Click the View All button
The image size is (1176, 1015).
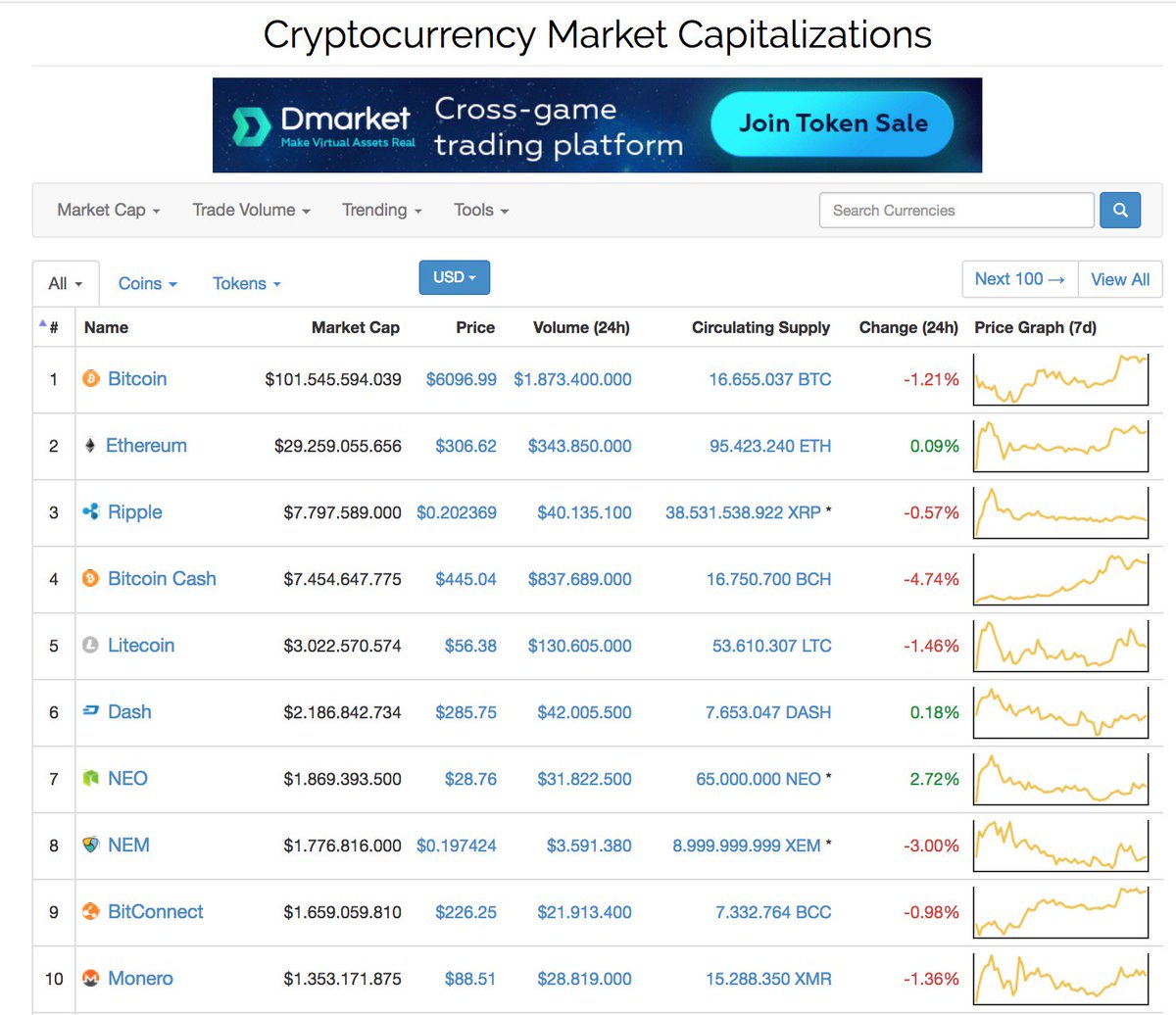coord(1120,279)
